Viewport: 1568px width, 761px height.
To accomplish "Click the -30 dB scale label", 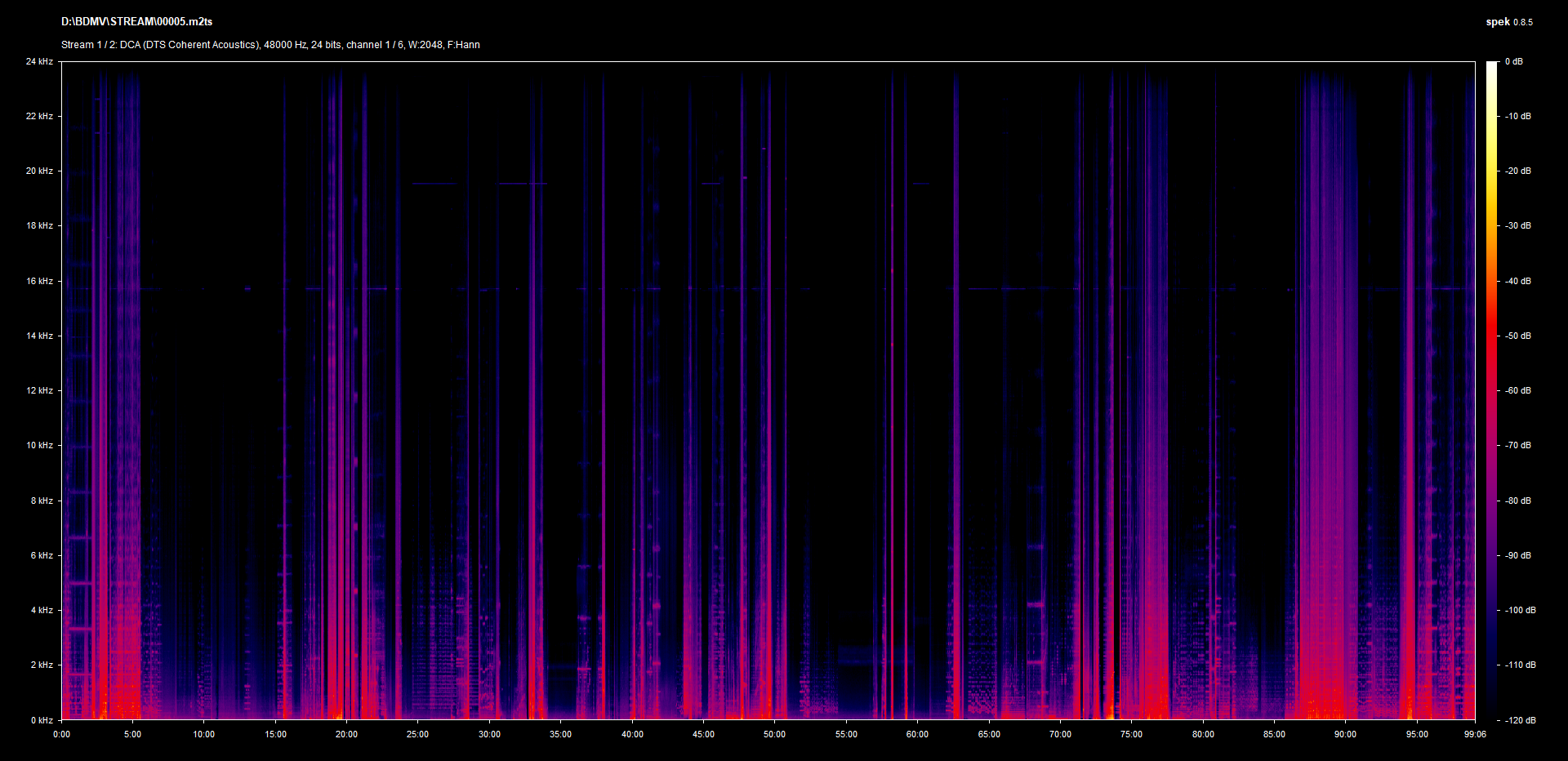I will (x=1518, y=226).
